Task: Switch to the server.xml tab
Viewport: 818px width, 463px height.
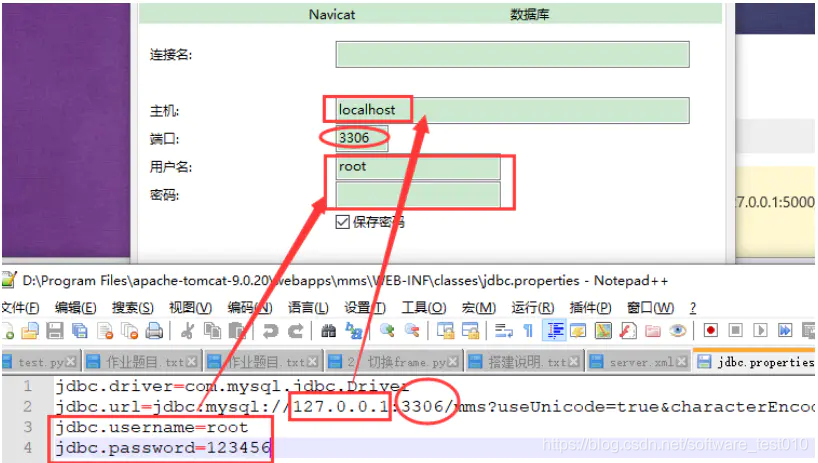Action: click(x=637, y=361)
